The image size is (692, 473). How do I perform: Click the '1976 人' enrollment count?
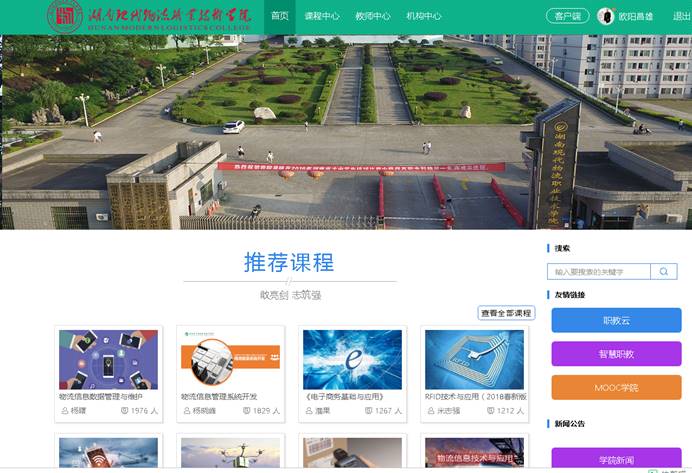tap(144, 411)
